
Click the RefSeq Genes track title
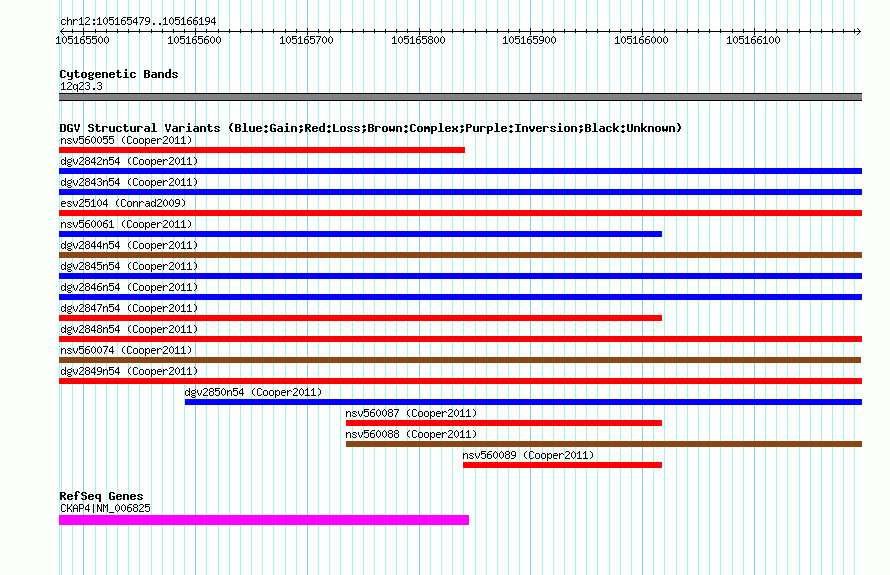pos(101,496)
